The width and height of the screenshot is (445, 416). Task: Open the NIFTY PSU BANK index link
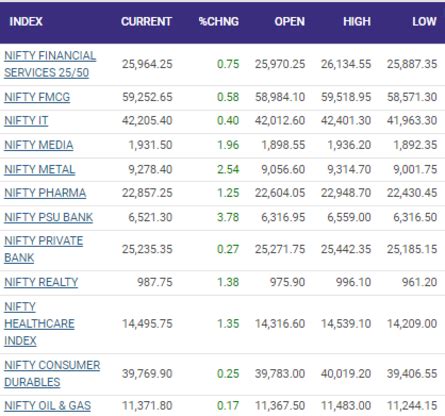[48, 217]
